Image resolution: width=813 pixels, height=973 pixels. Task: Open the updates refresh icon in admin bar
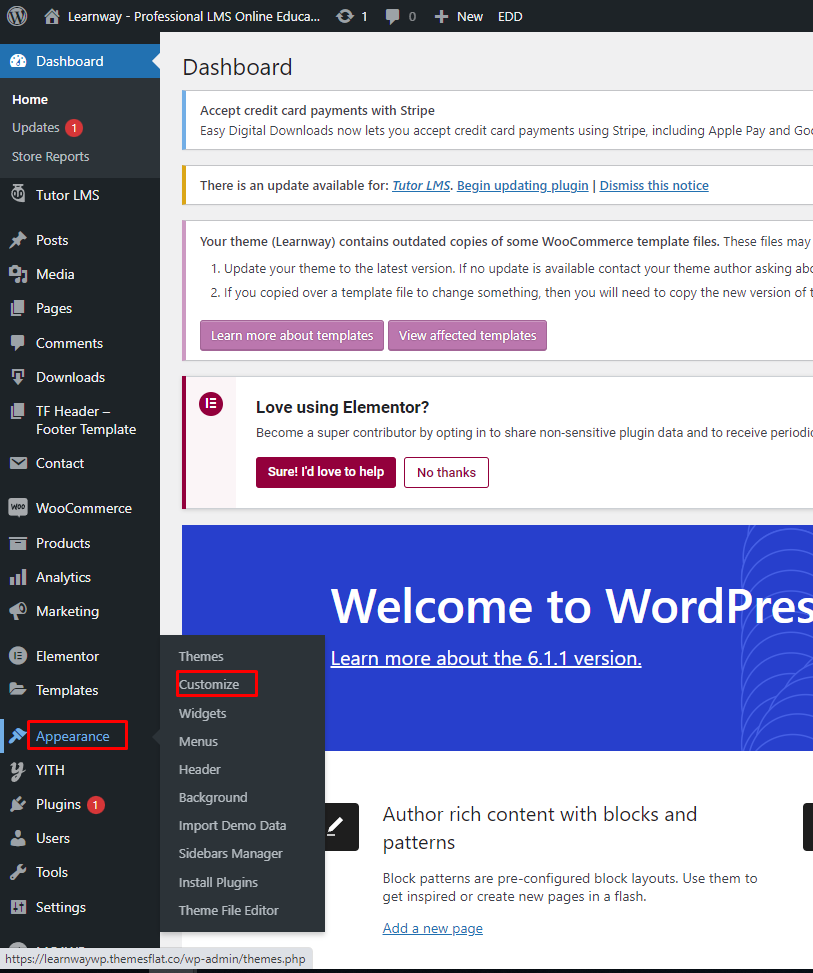[x=344, y=17]
